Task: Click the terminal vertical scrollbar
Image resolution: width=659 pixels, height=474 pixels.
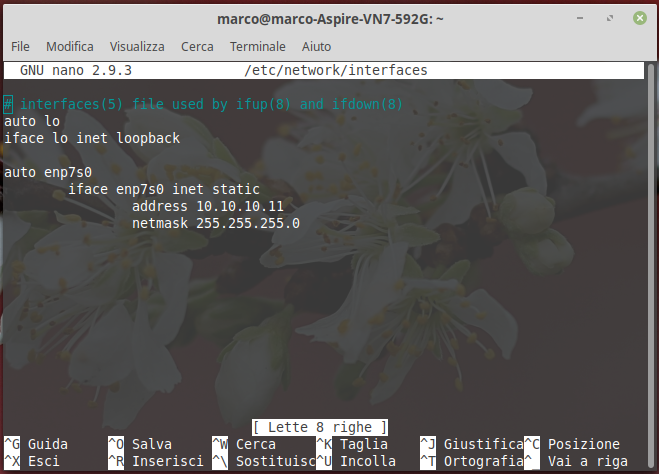Action: point(651,265)
